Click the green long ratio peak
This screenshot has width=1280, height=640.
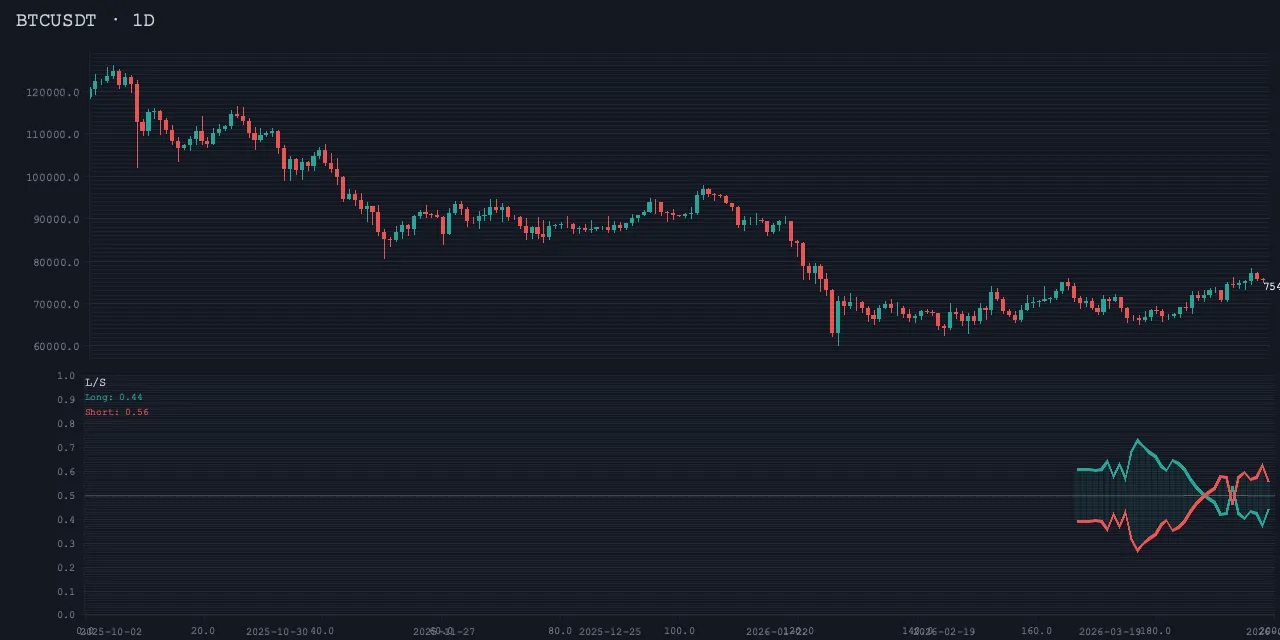click(1137, 440)
